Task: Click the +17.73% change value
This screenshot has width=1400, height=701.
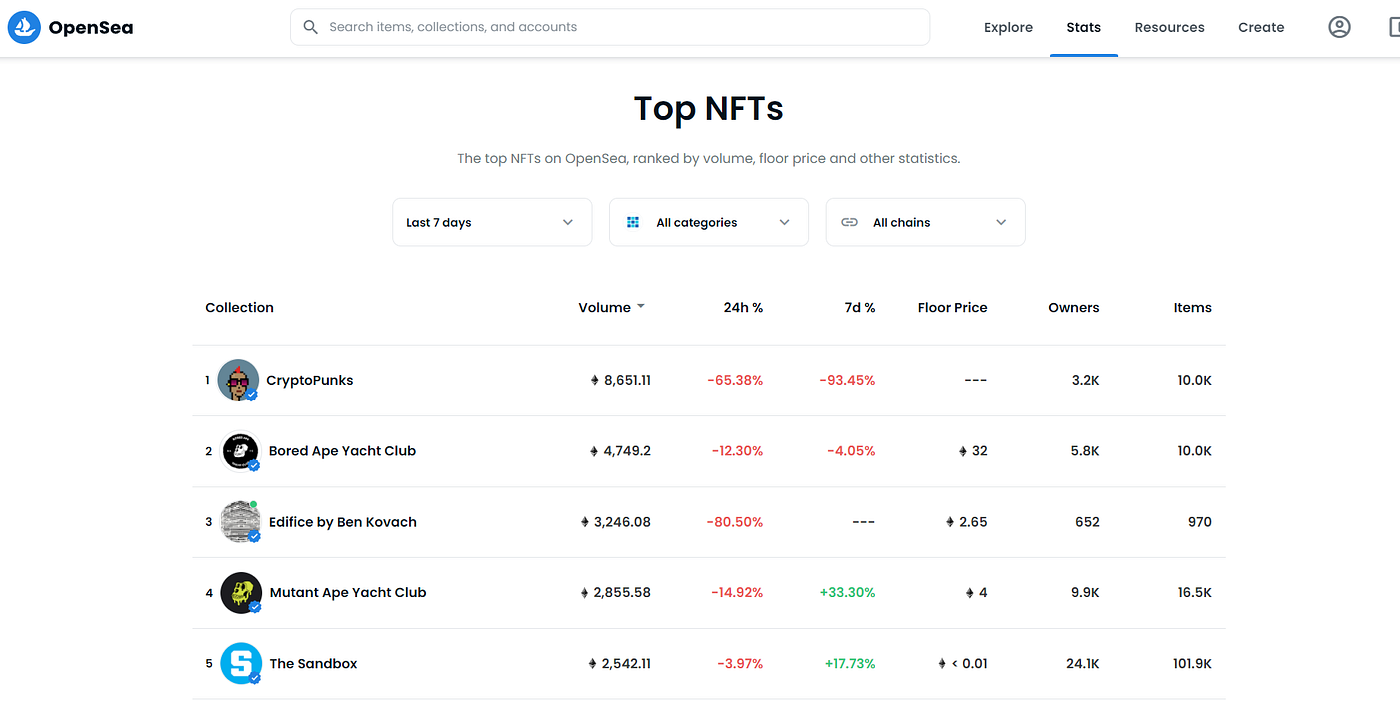Action: click(x=850, y=663)
